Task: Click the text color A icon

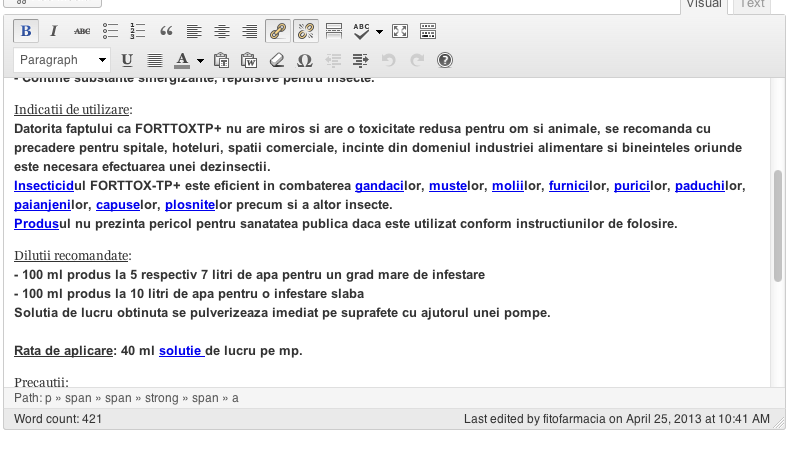Action: (182, 60)
